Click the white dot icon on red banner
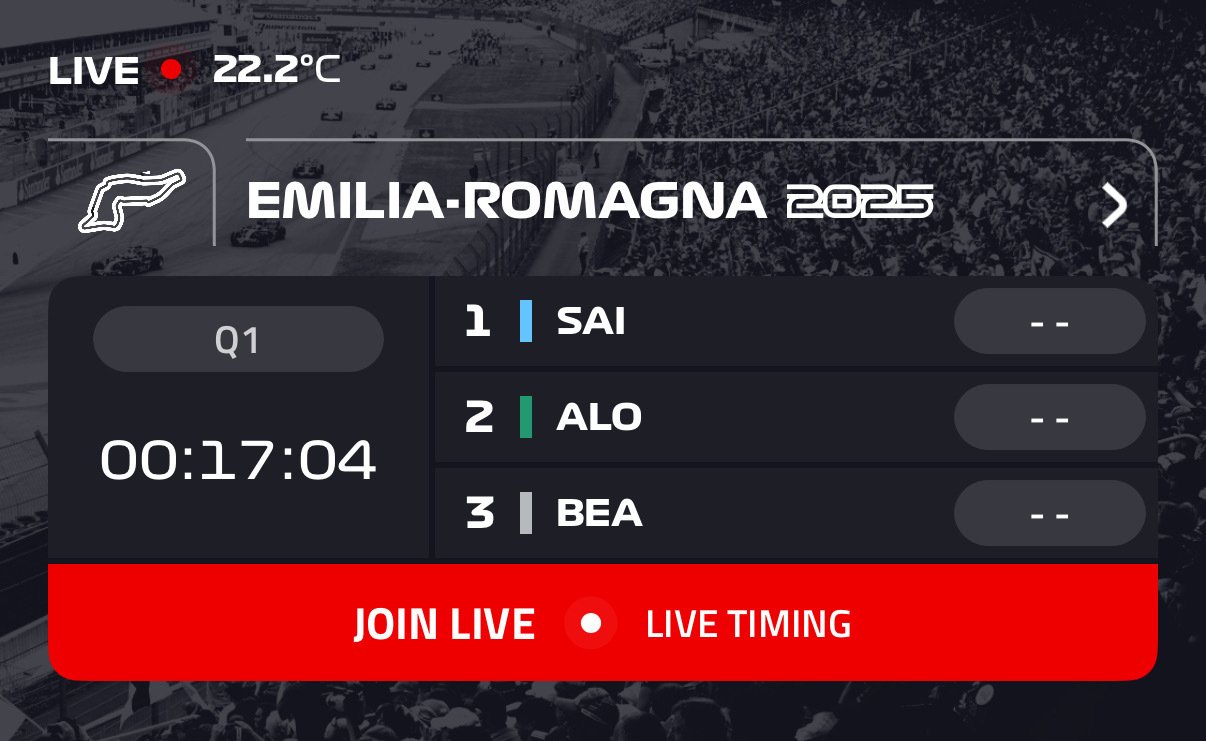The width and height of the screenshot is (1206, 741). coord(591,623)
